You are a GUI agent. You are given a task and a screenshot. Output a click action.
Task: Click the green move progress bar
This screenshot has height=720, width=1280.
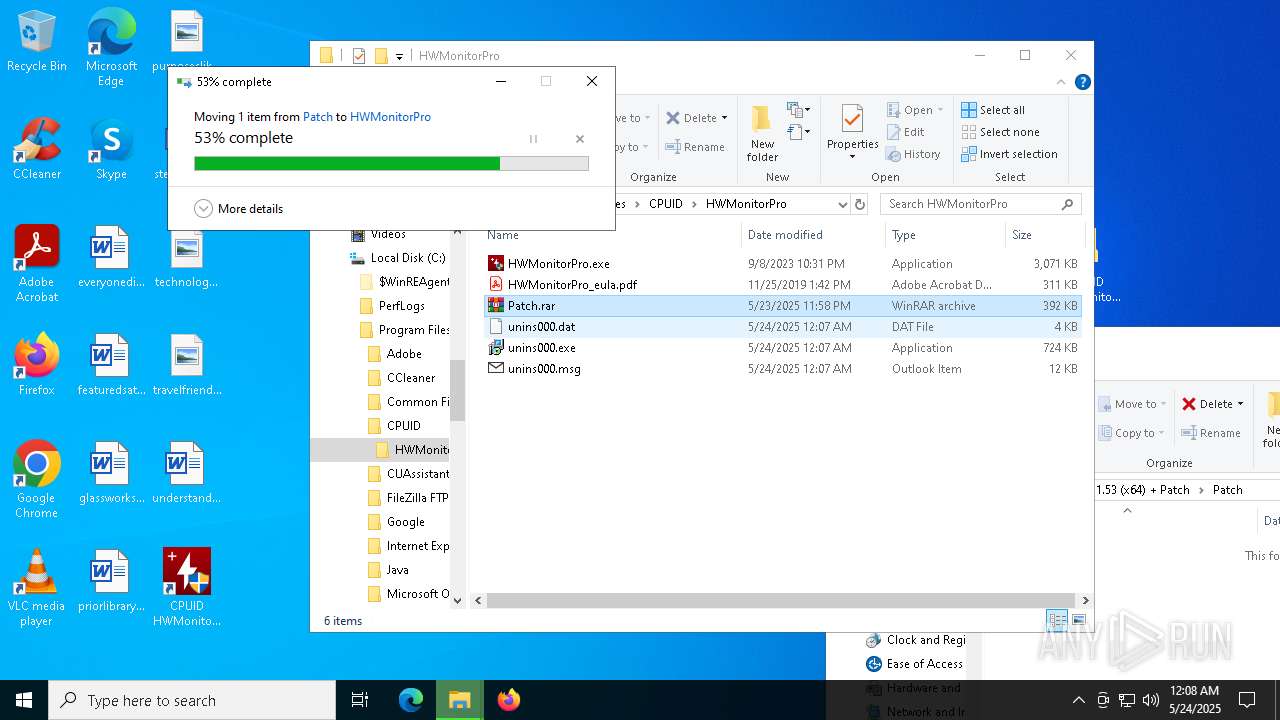coord(391,163)
